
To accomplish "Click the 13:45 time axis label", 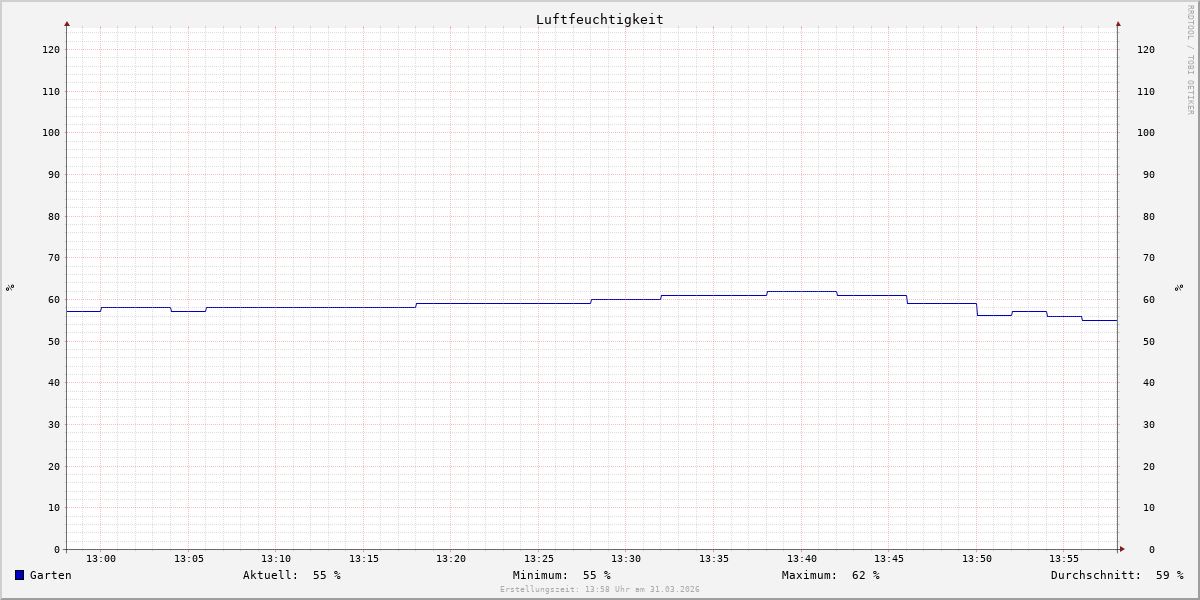I will click(x=889, y=559).
